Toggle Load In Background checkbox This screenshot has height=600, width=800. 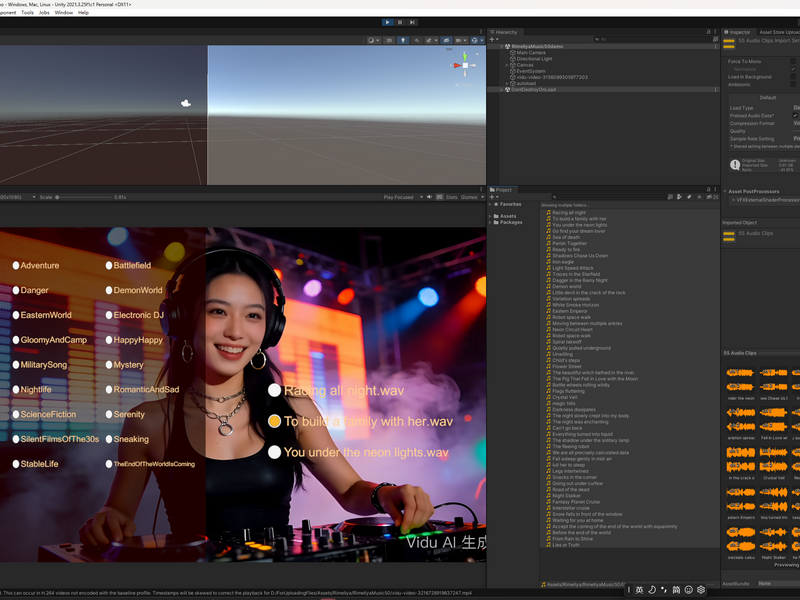pyautogui.click(x=793, y=77)
